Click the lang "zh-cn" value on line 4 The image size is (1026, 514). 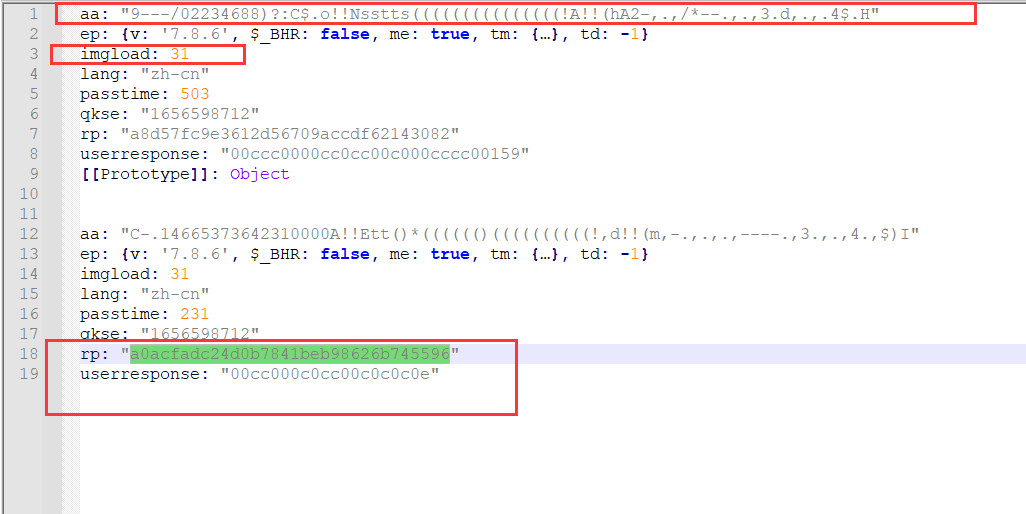[x=175, y=74]
